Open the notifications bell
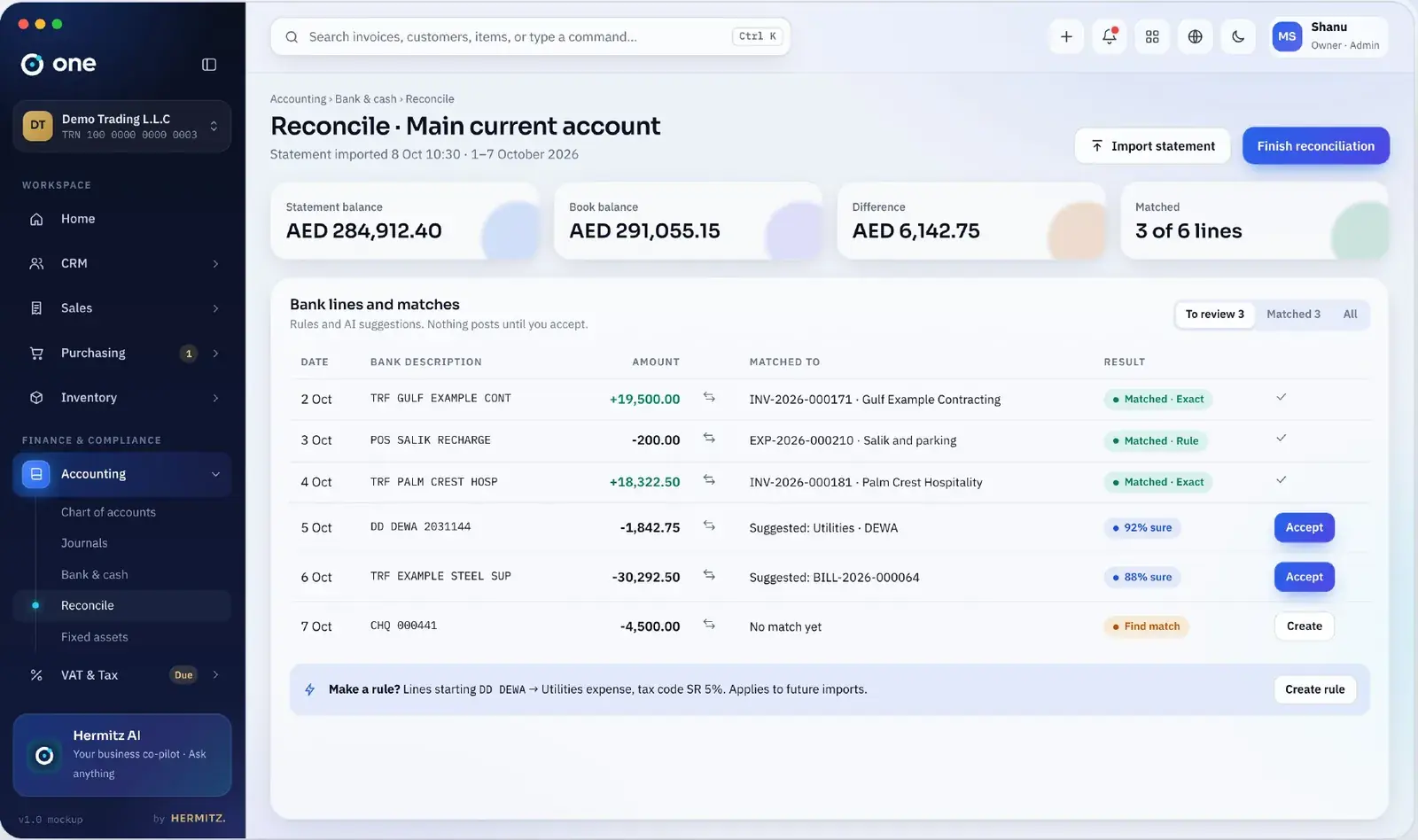 pos(1109,36)
